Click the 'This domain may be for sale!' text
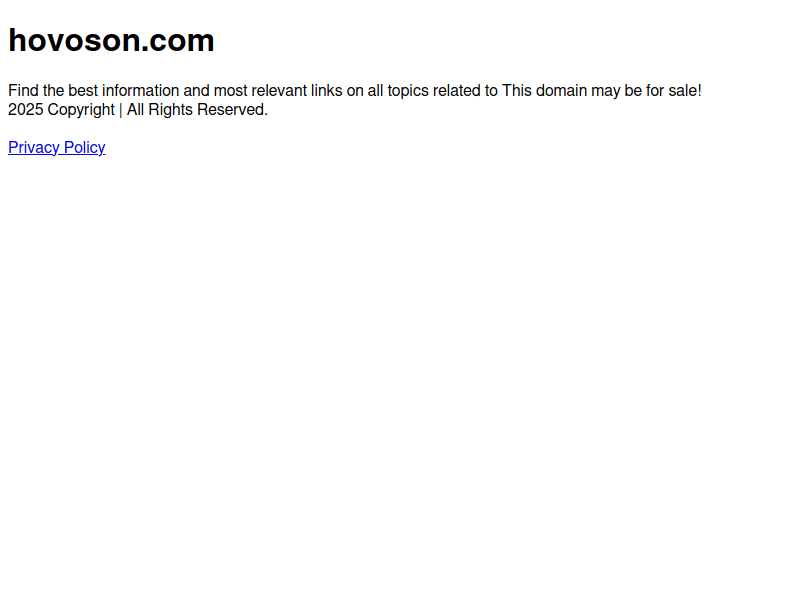This screenshot has width=800, height=600. 602,91
